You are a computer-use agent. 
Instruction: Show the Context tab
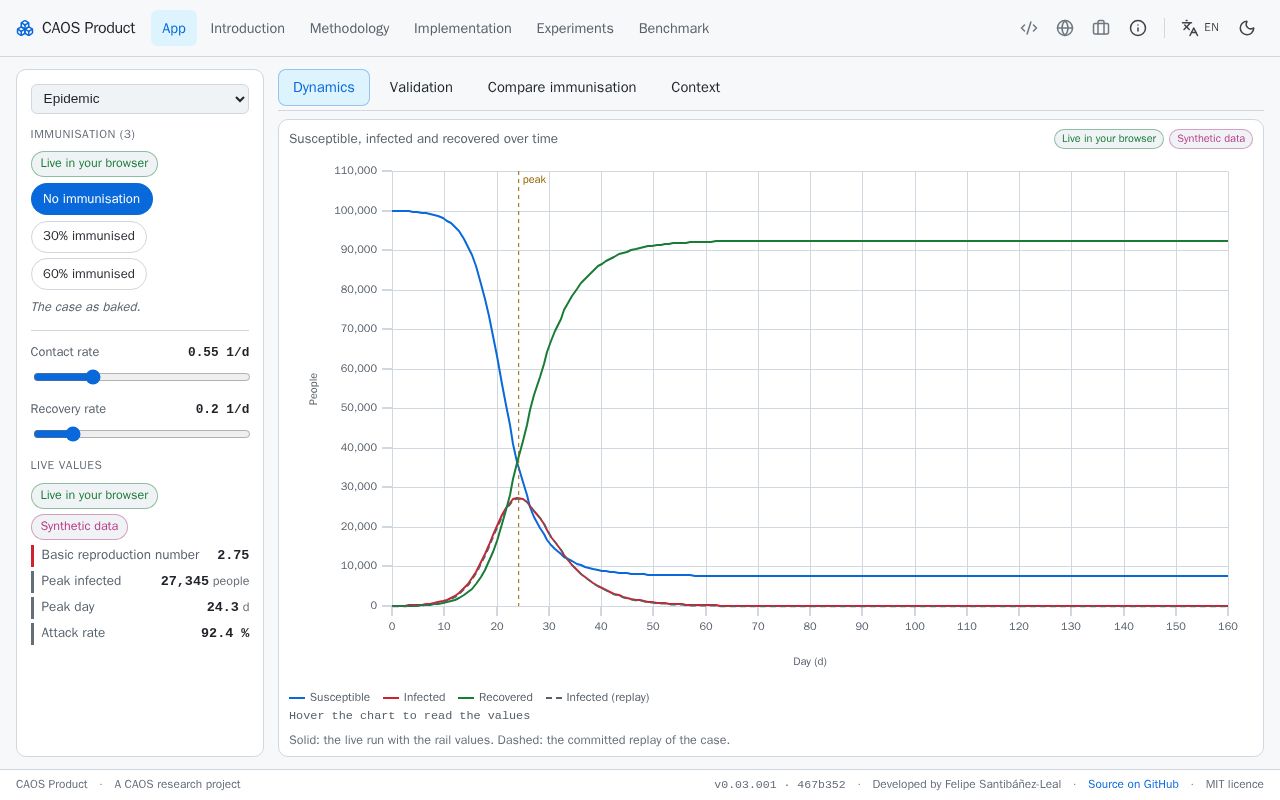pyautogui.click(x=695, y=87)
